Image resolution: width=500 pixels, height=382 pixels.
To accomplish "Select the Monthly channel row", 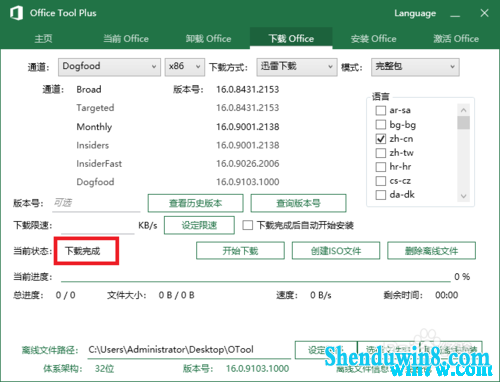I will pos(94,127).
